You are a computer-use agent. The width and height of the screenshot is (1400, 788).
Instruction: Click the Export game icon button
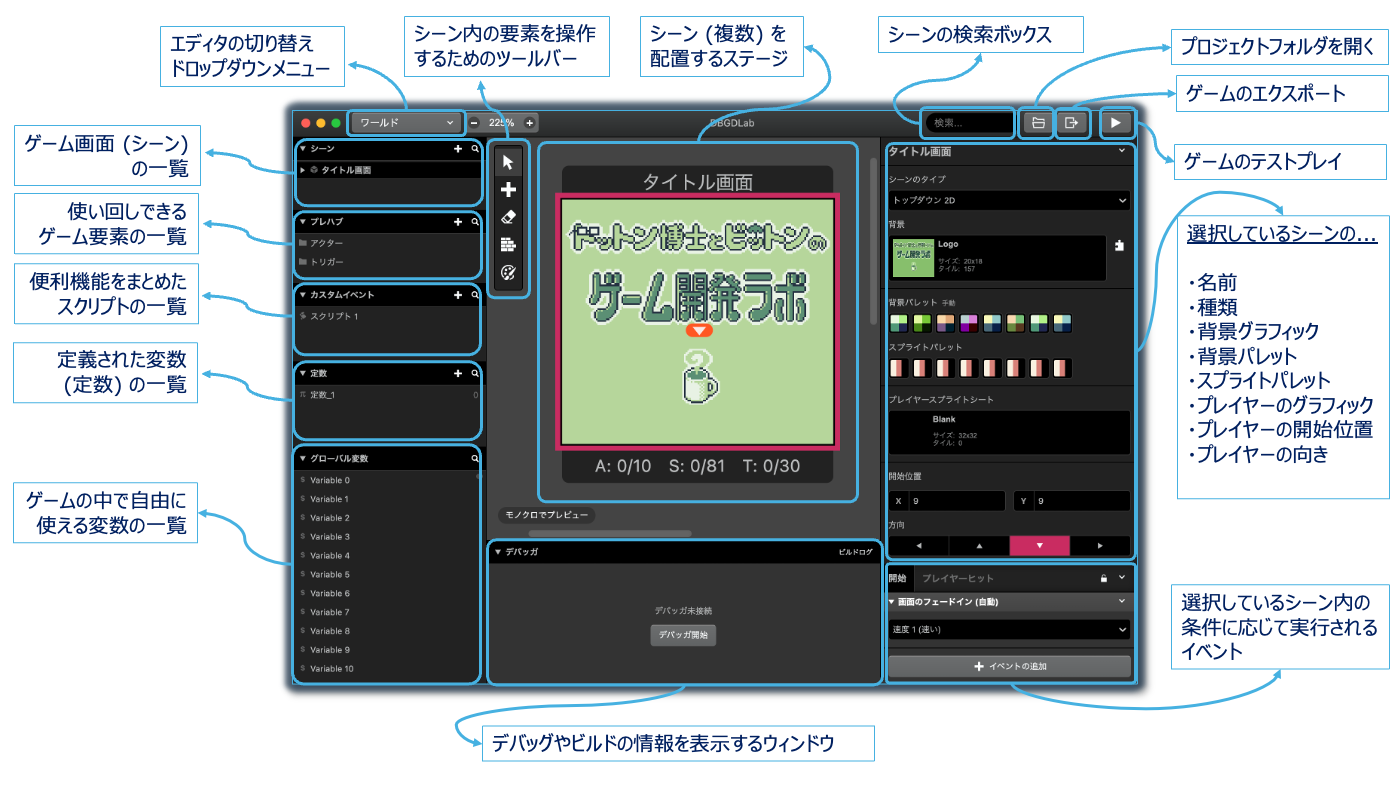1072,123
